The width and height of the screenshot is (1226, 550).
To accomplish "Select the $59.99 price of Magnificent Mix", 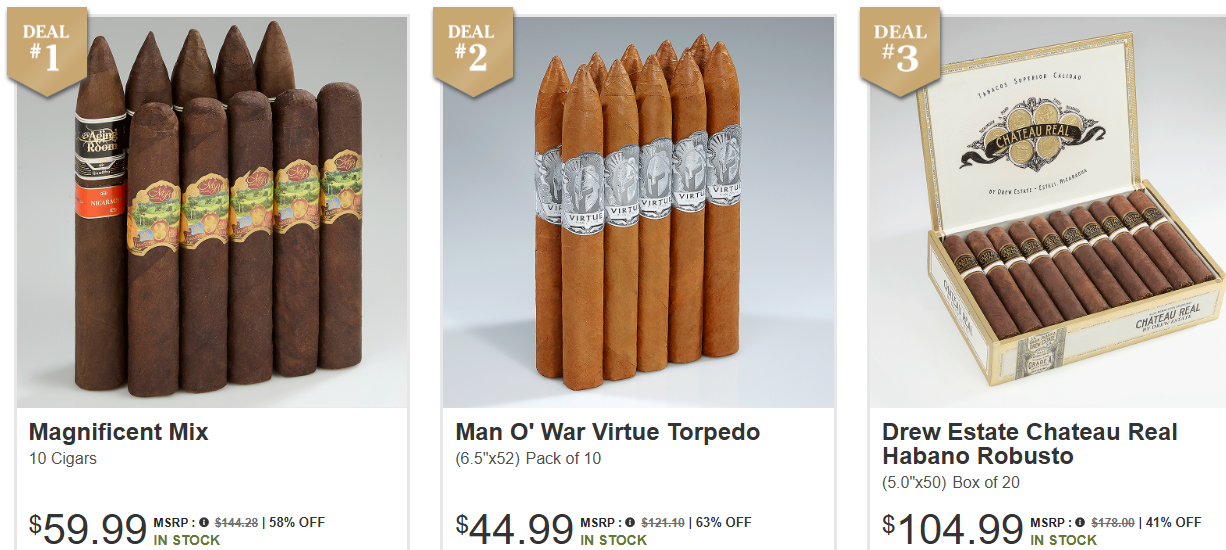I will click(x=88, y=530).
